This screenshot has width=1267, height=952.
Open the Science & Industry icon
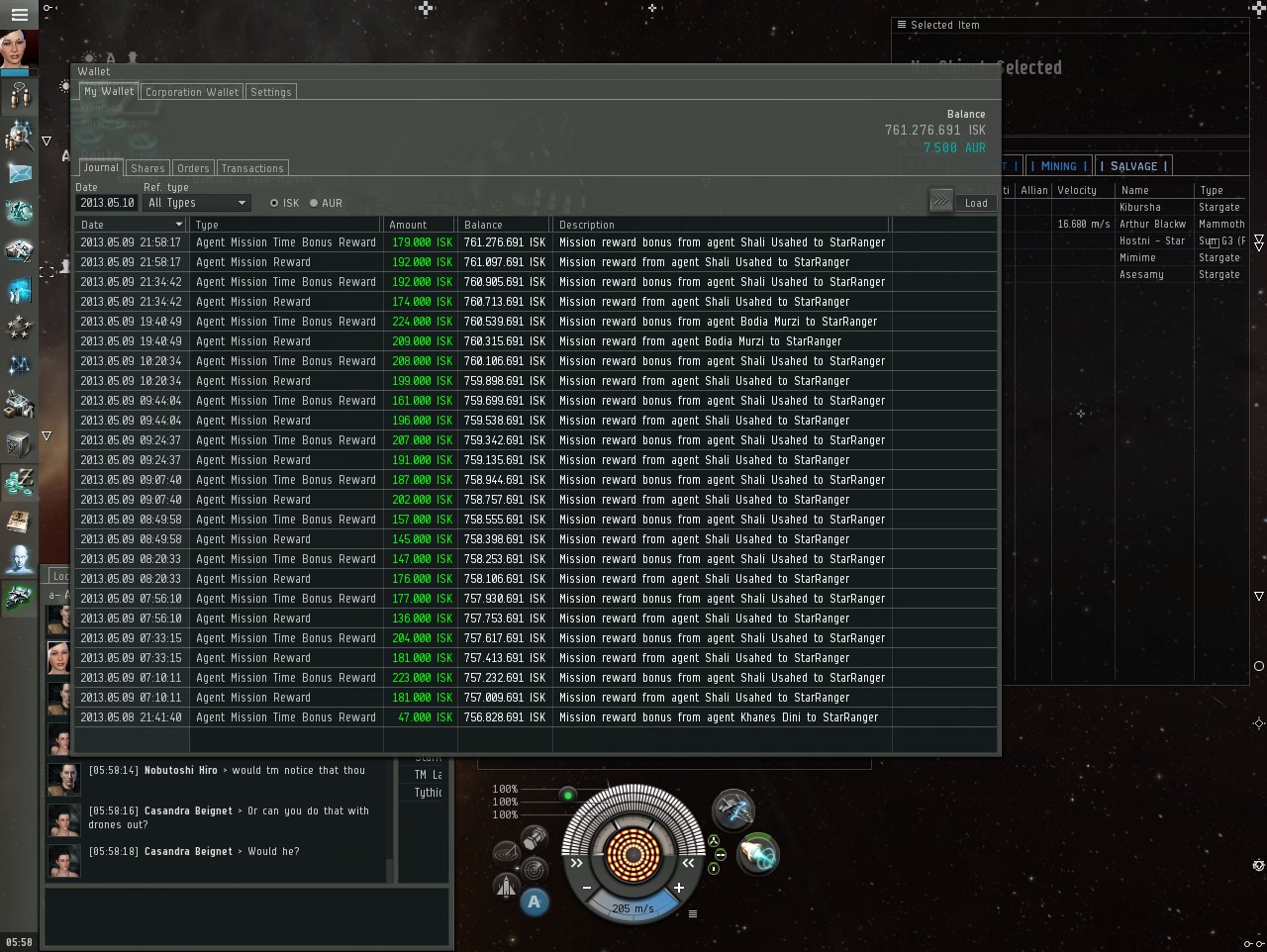[x=19, y=289]
